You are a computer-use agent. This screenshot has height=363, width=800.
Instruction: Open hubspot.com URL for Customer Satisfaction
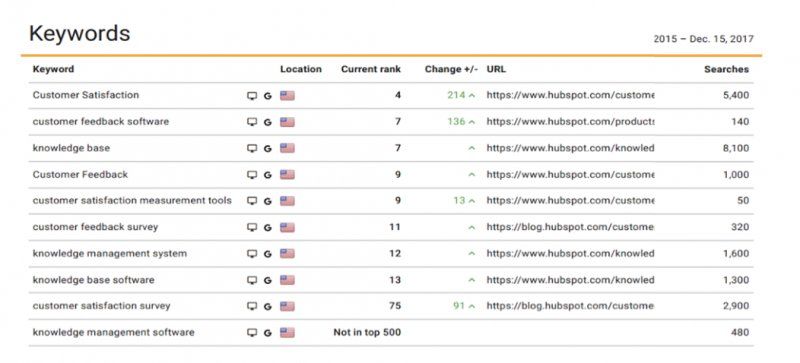click(570, 95)
